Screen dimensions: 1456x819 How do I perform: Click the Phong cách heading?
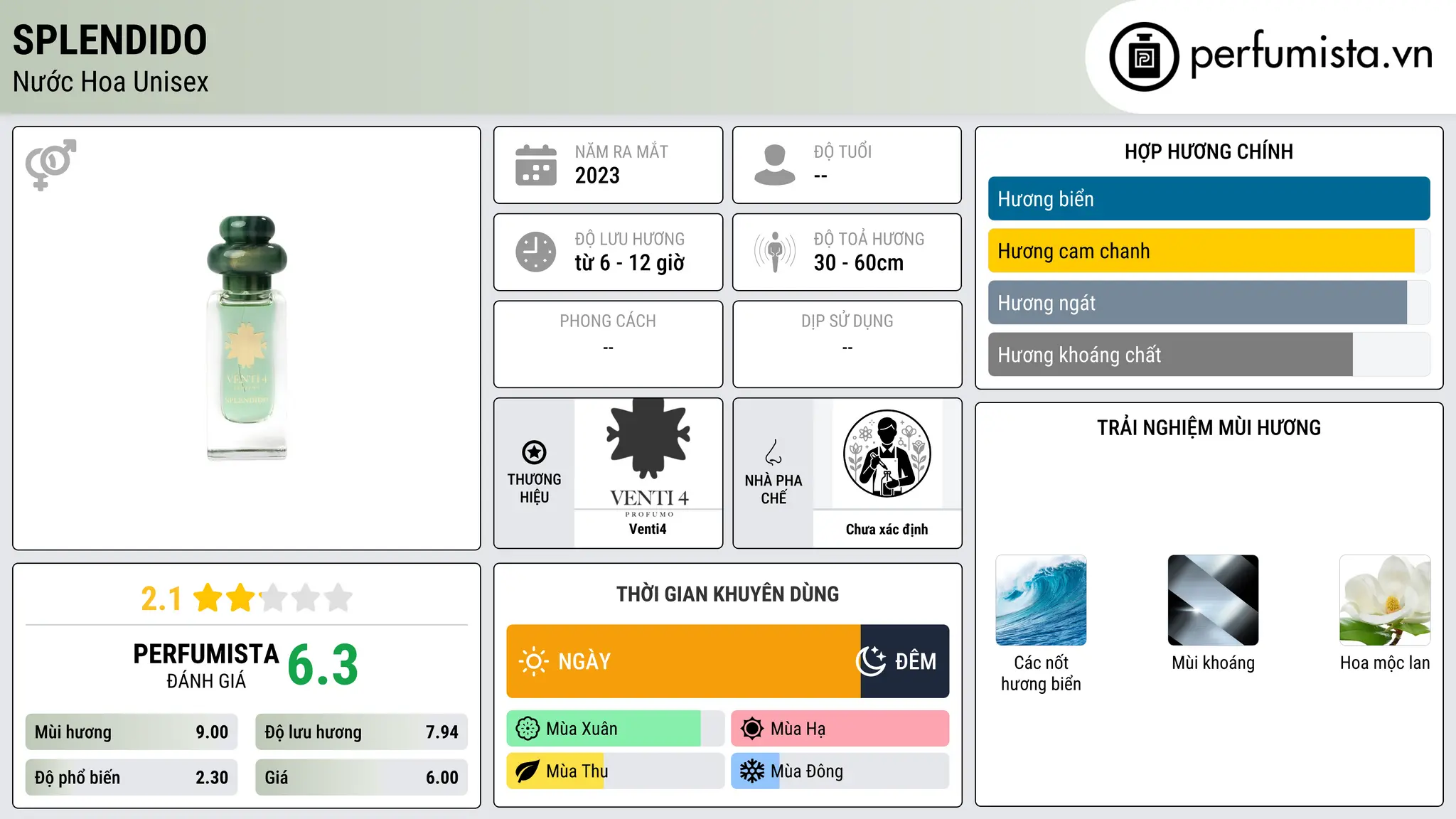(x=608, y=321)
